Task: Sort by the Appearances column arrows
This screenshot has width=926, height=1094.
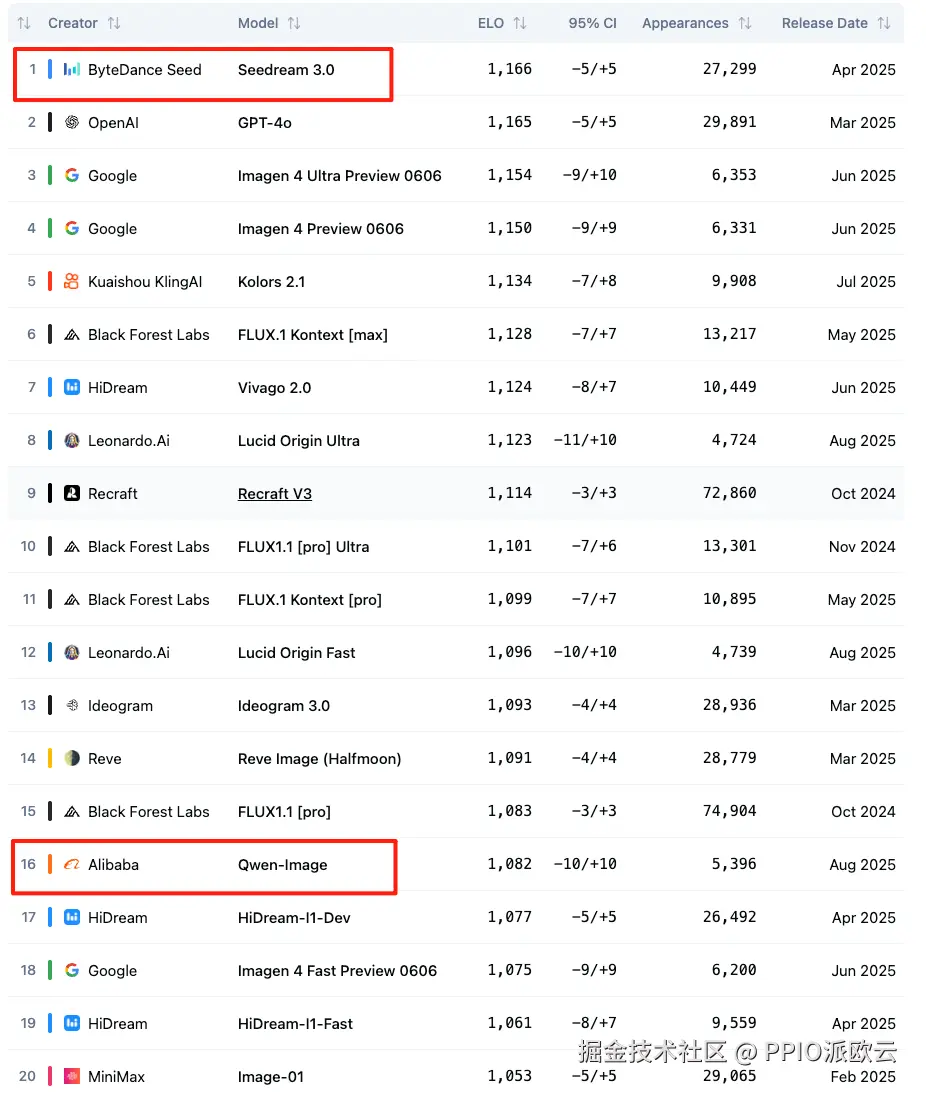Action: pyautogui.click(x=745, y=23)
